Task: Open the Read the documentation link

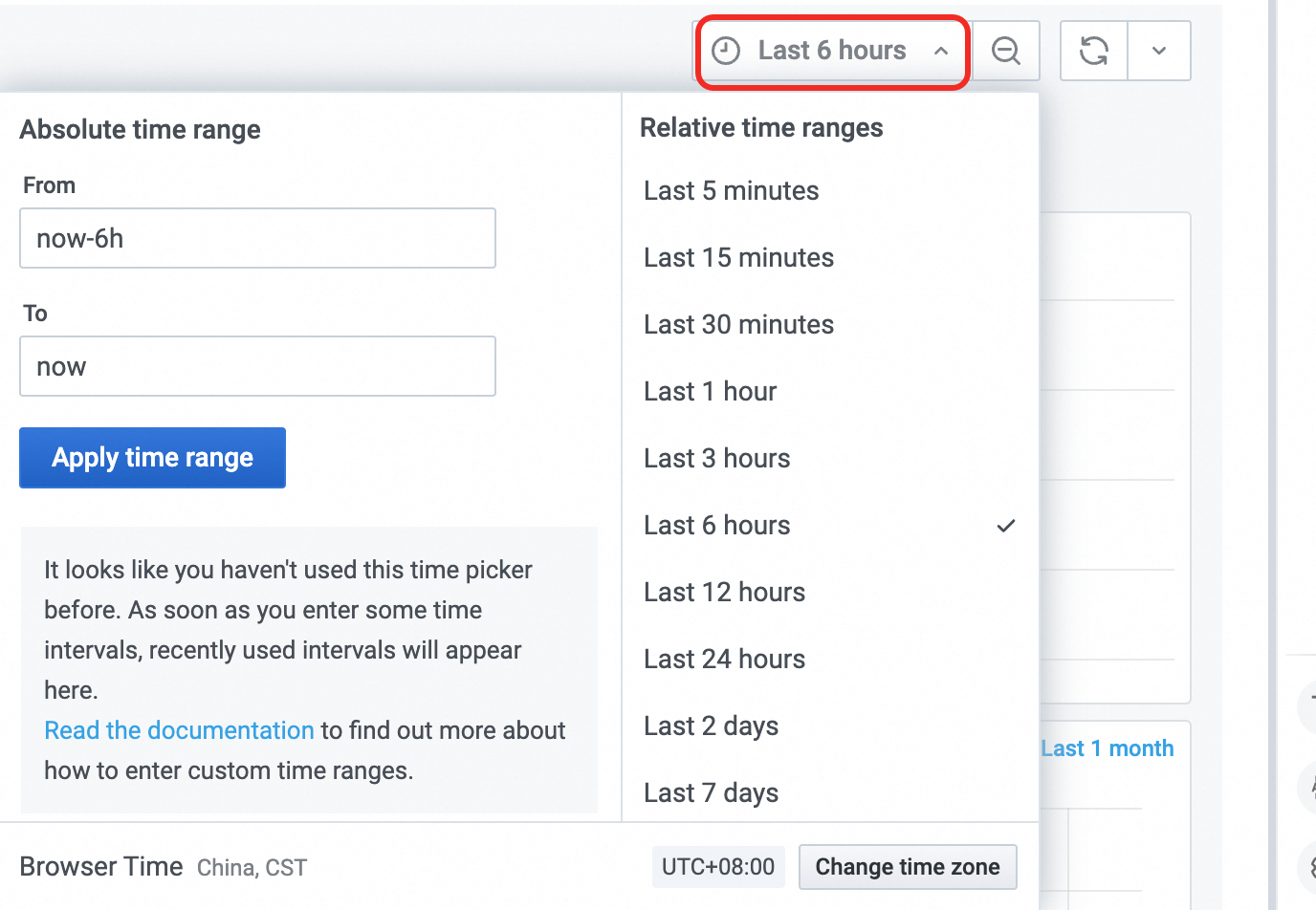Action: [x=179, y=730]
